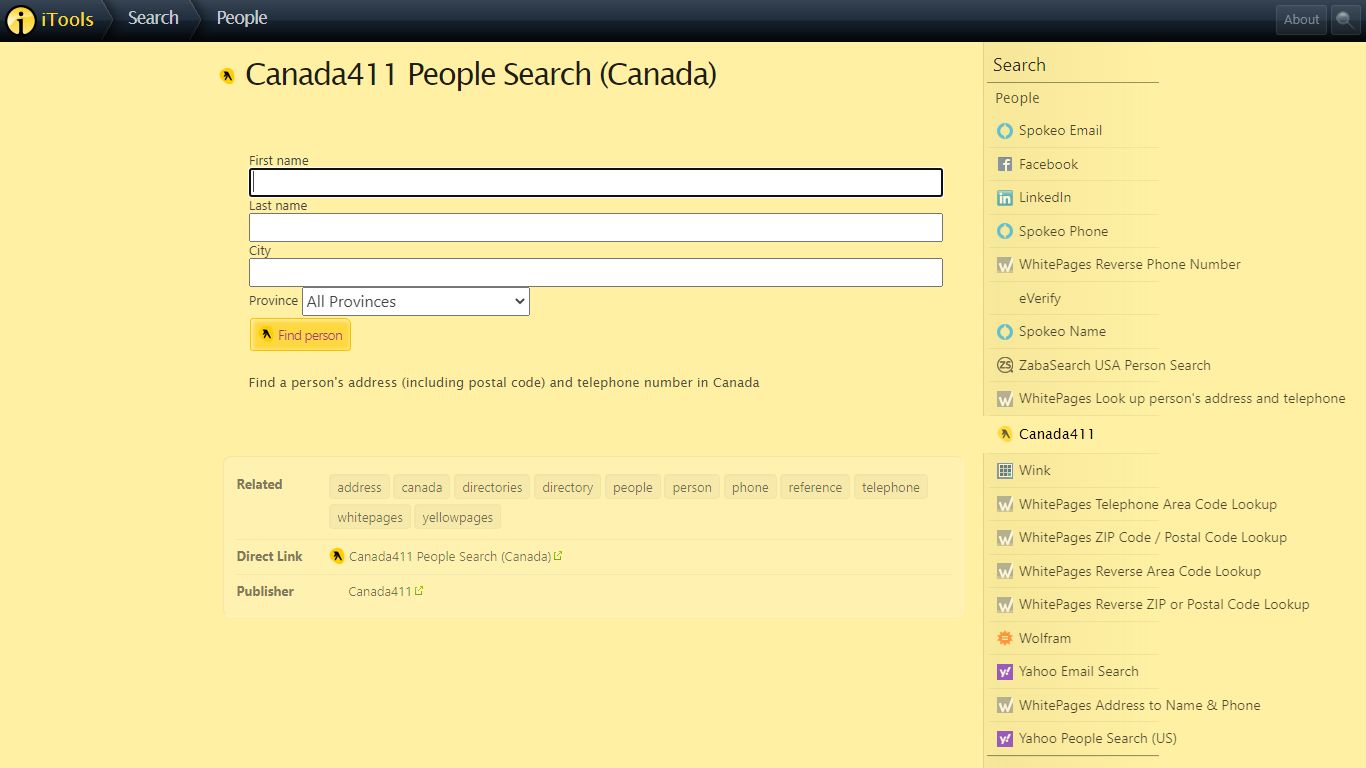Click the Facebook text link

tap(1048, 164)
